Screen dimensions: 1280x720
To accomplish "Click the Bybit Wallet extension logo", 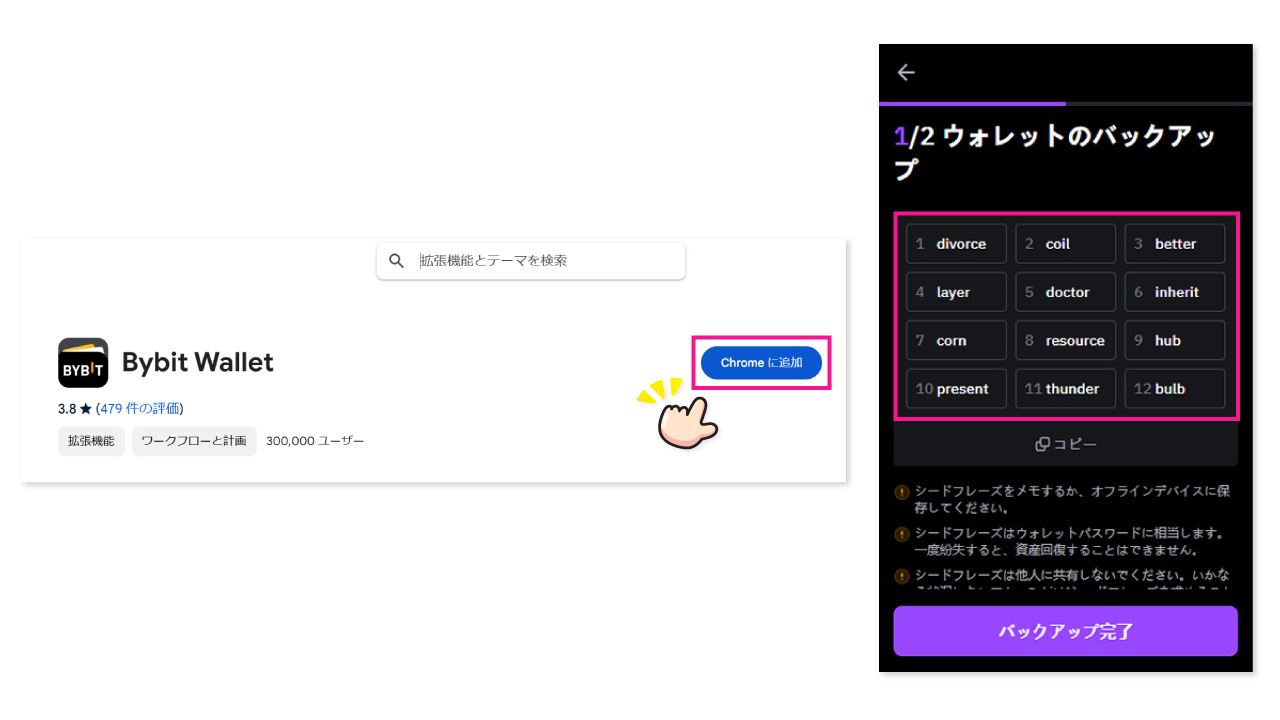I will pyautogui.click(x=83, y=362).
